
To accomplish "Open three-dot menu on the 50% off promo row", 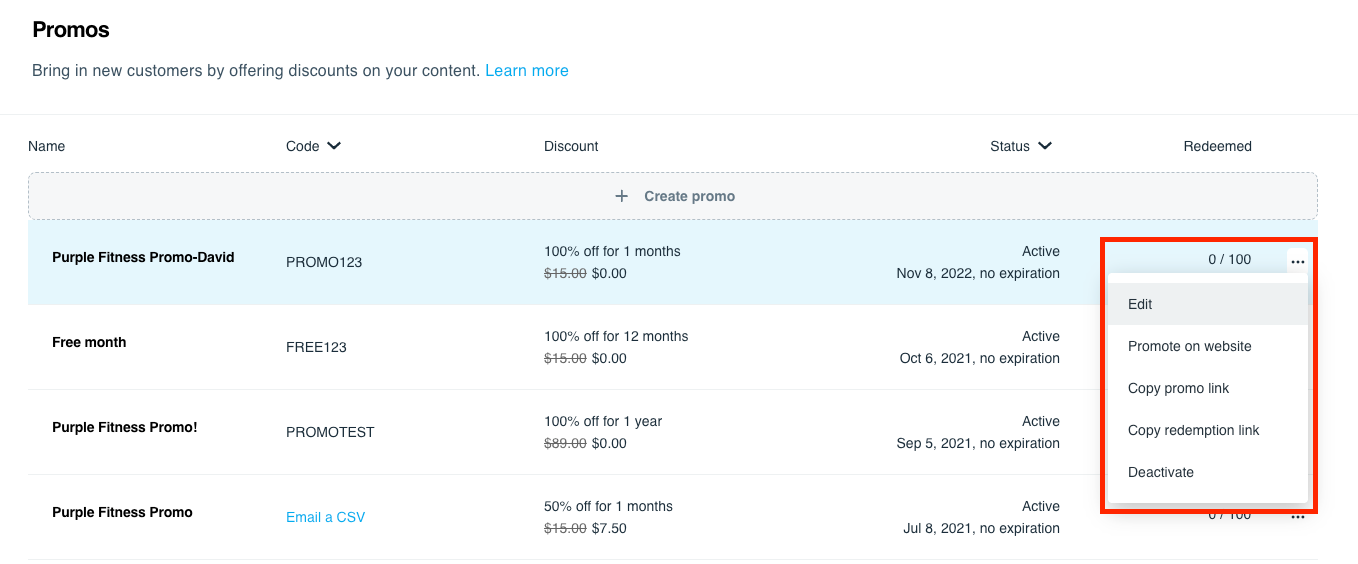I will coord(1297,517).
